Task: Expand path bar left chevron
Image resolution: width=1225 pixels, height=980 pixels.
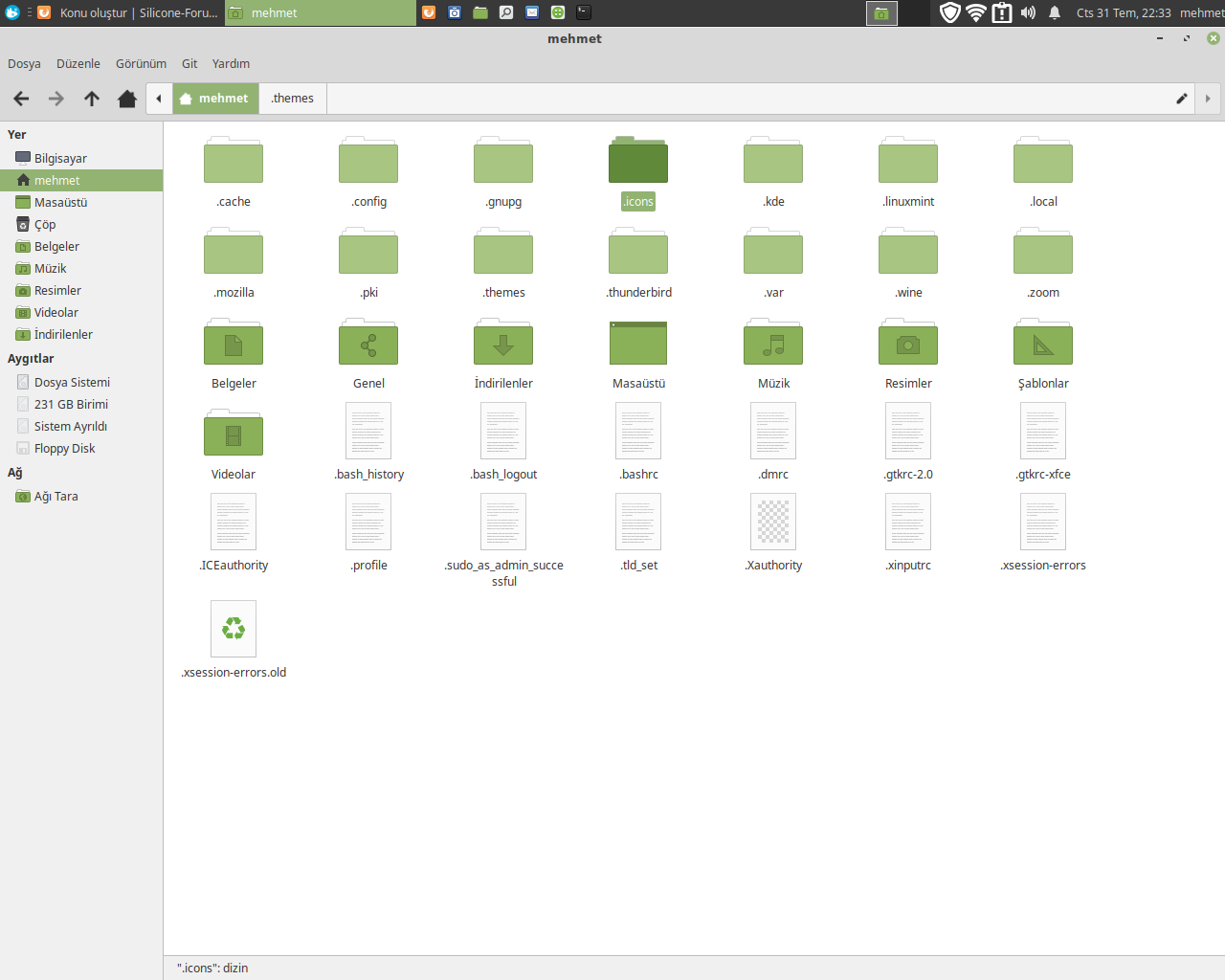Action: point(159,99)
